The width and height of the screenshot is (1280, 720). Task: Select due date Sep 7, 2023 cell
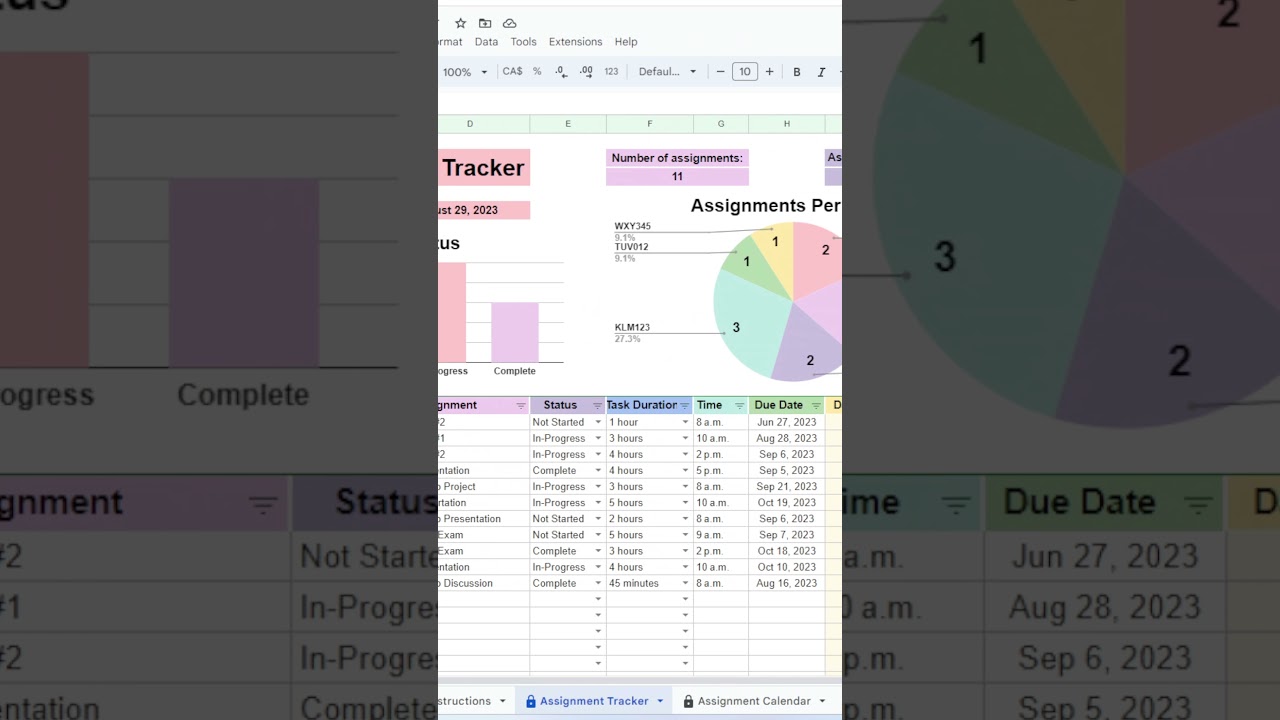tap(787, 535)
